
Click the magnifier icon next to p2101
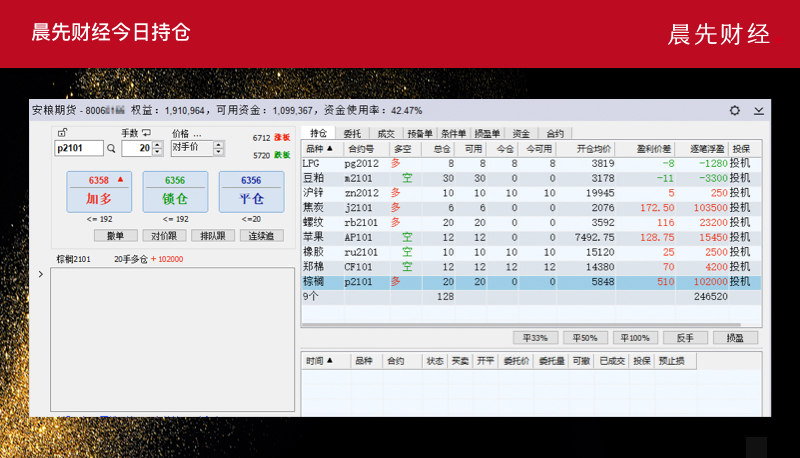click(x=111, y=148)
